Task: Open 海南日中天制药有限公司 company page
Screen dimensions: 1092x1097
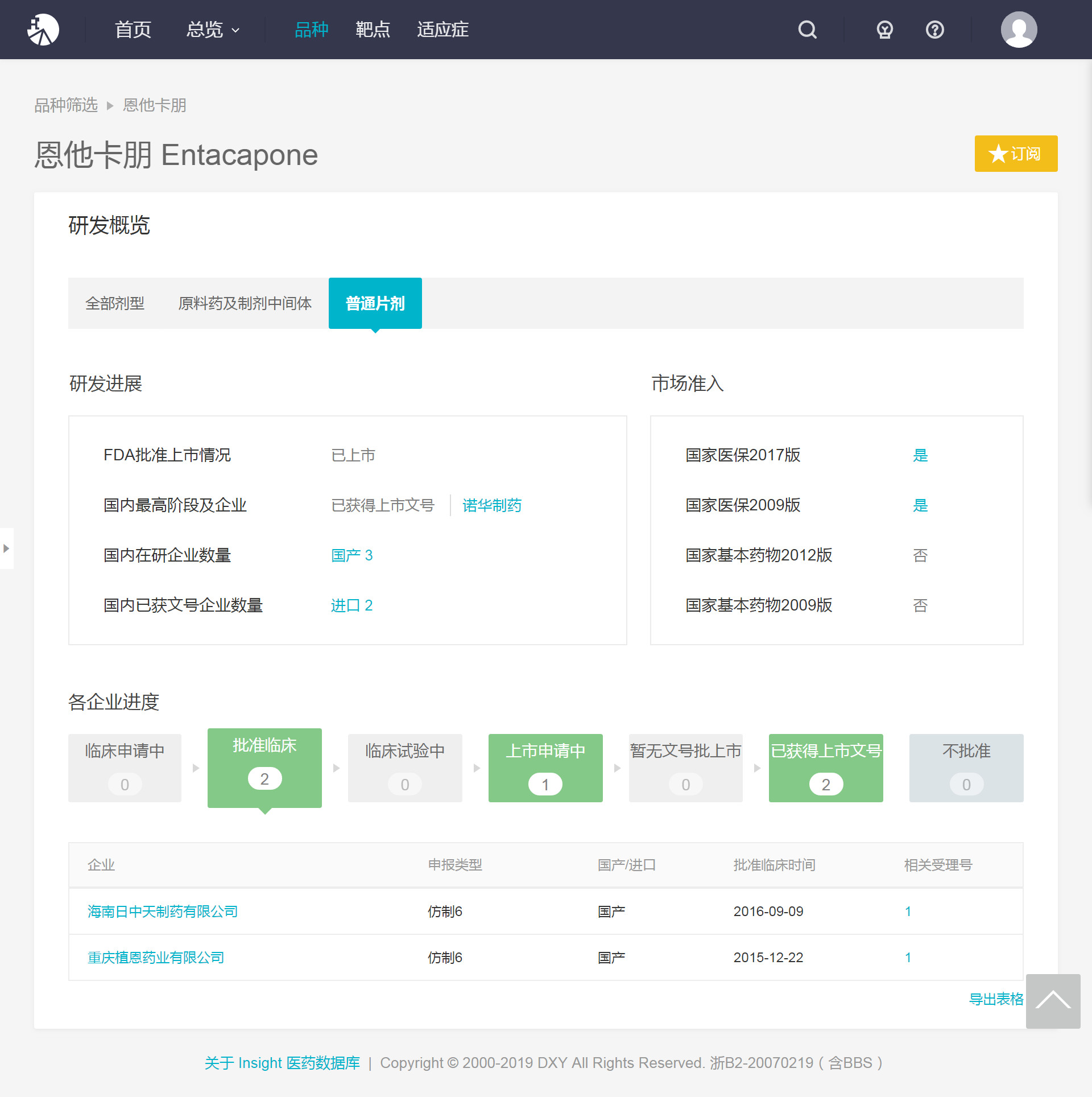Action: [162, 911]
